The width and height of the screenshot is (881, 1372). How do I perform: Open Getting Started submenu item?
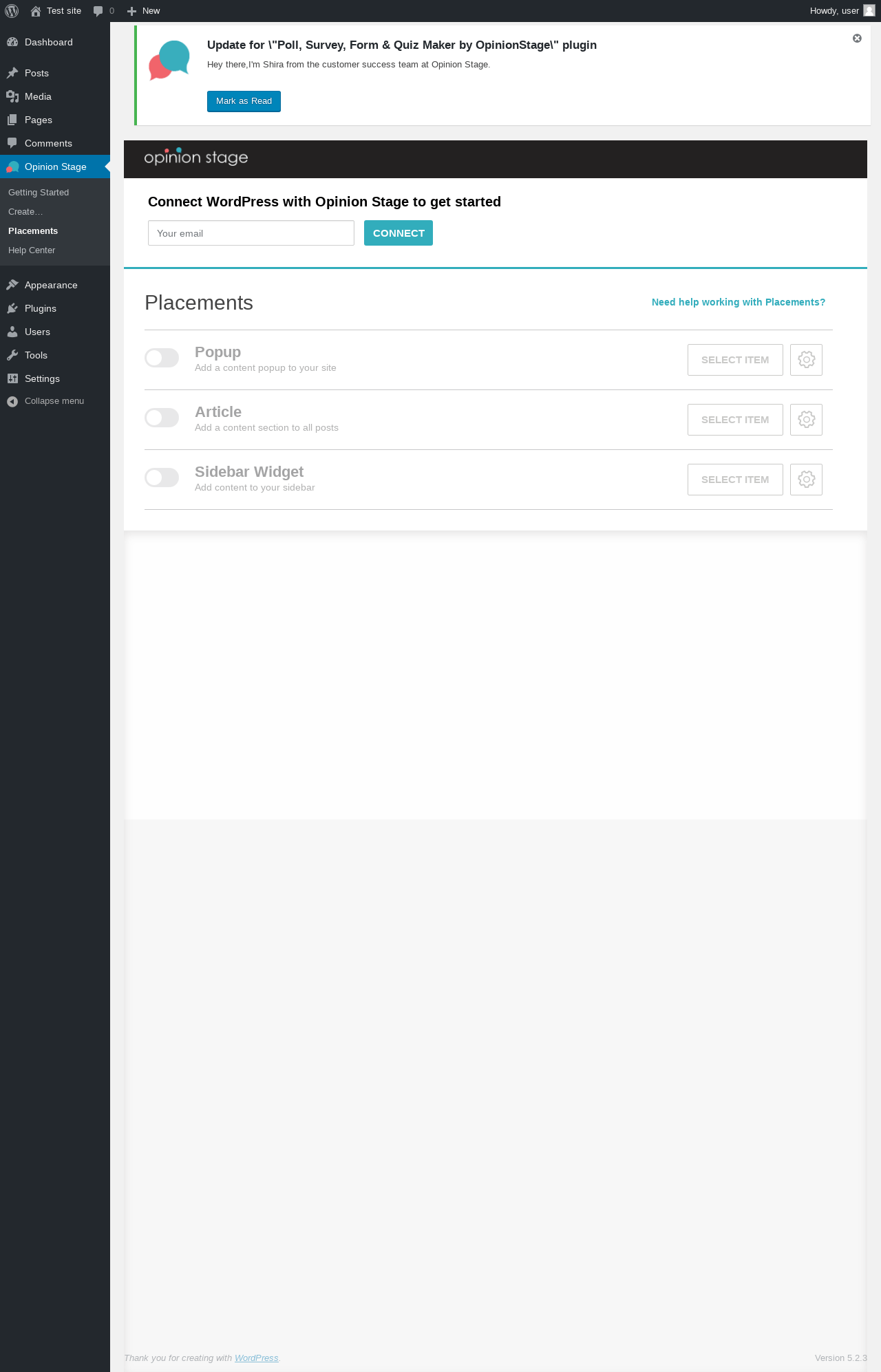39,193
